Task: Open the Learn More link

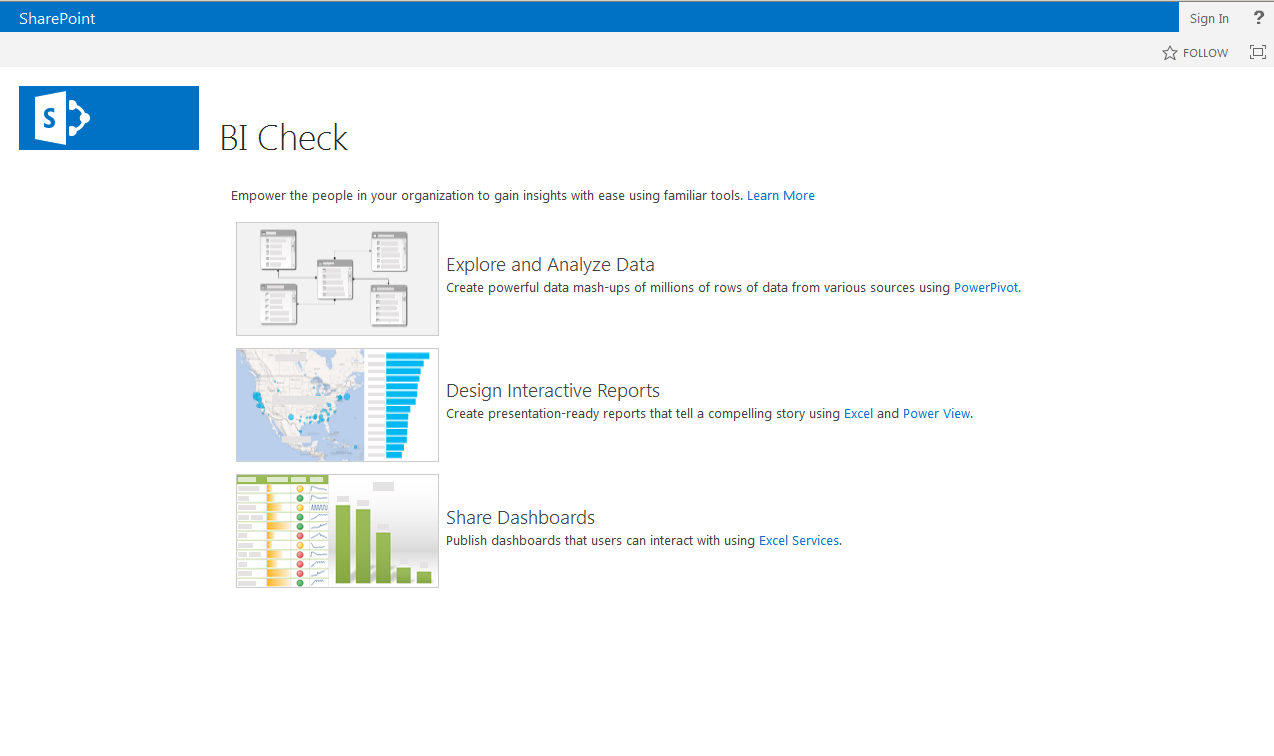Action: (780, 195)
